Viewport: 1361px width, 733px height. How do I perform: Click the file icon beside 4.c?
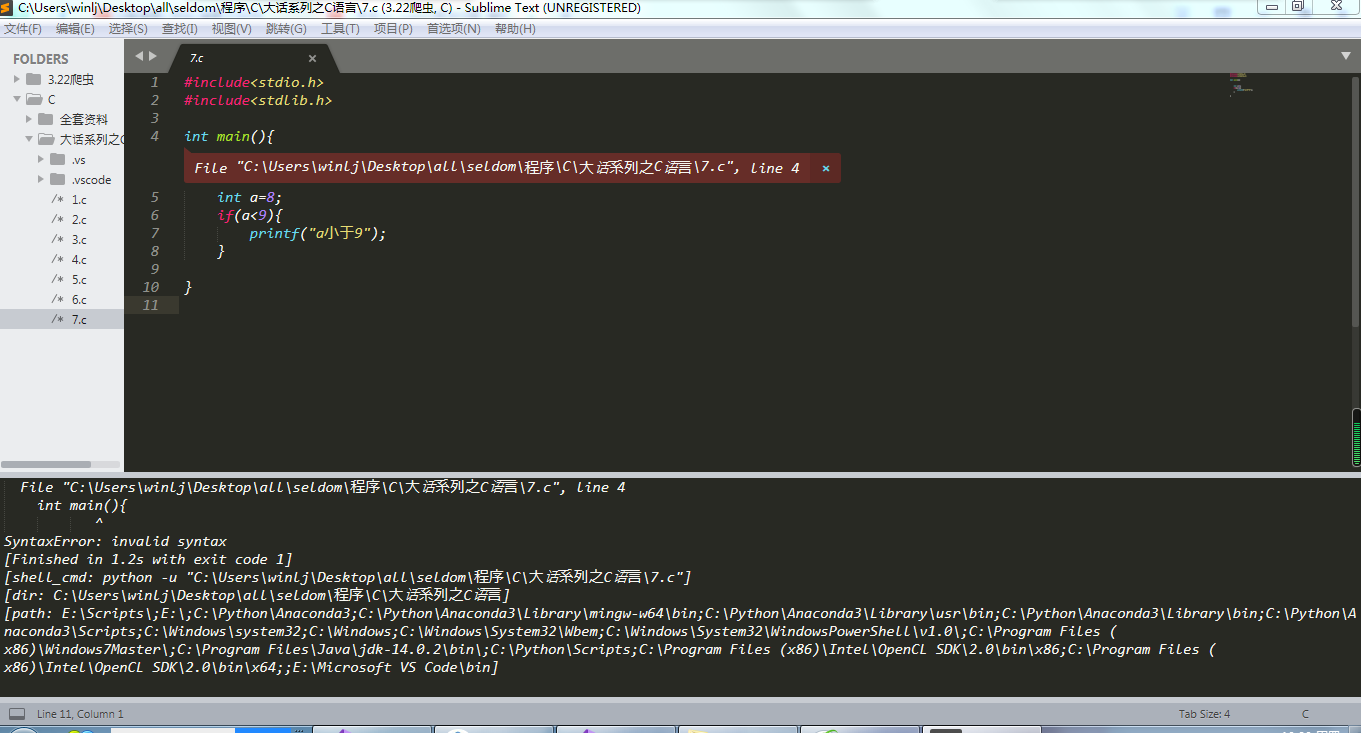(x=57, y=259)
